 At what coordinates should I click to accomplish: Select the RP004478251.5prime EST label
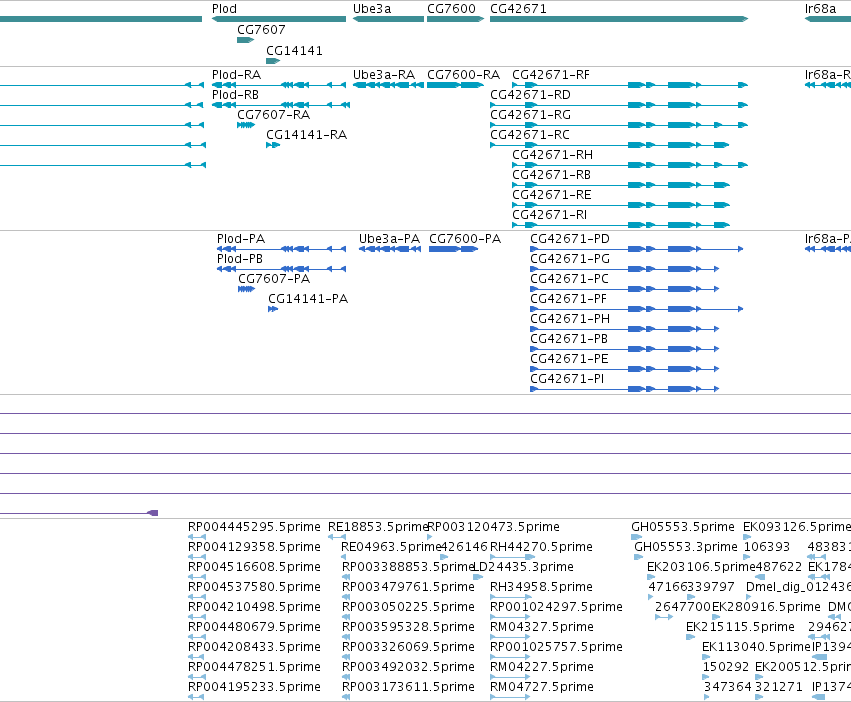(254, 667)
